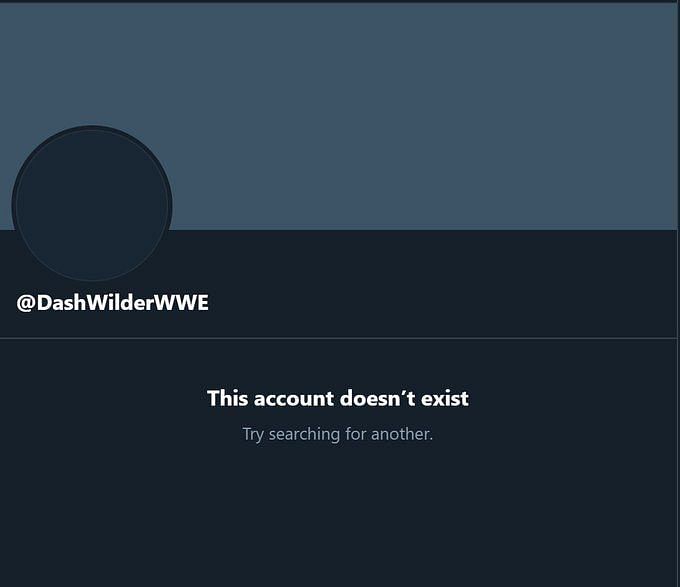This screenshot has height=587, width=680.
Task: Click the word "Try" in the subtitle
Action: tap(253, 434)
